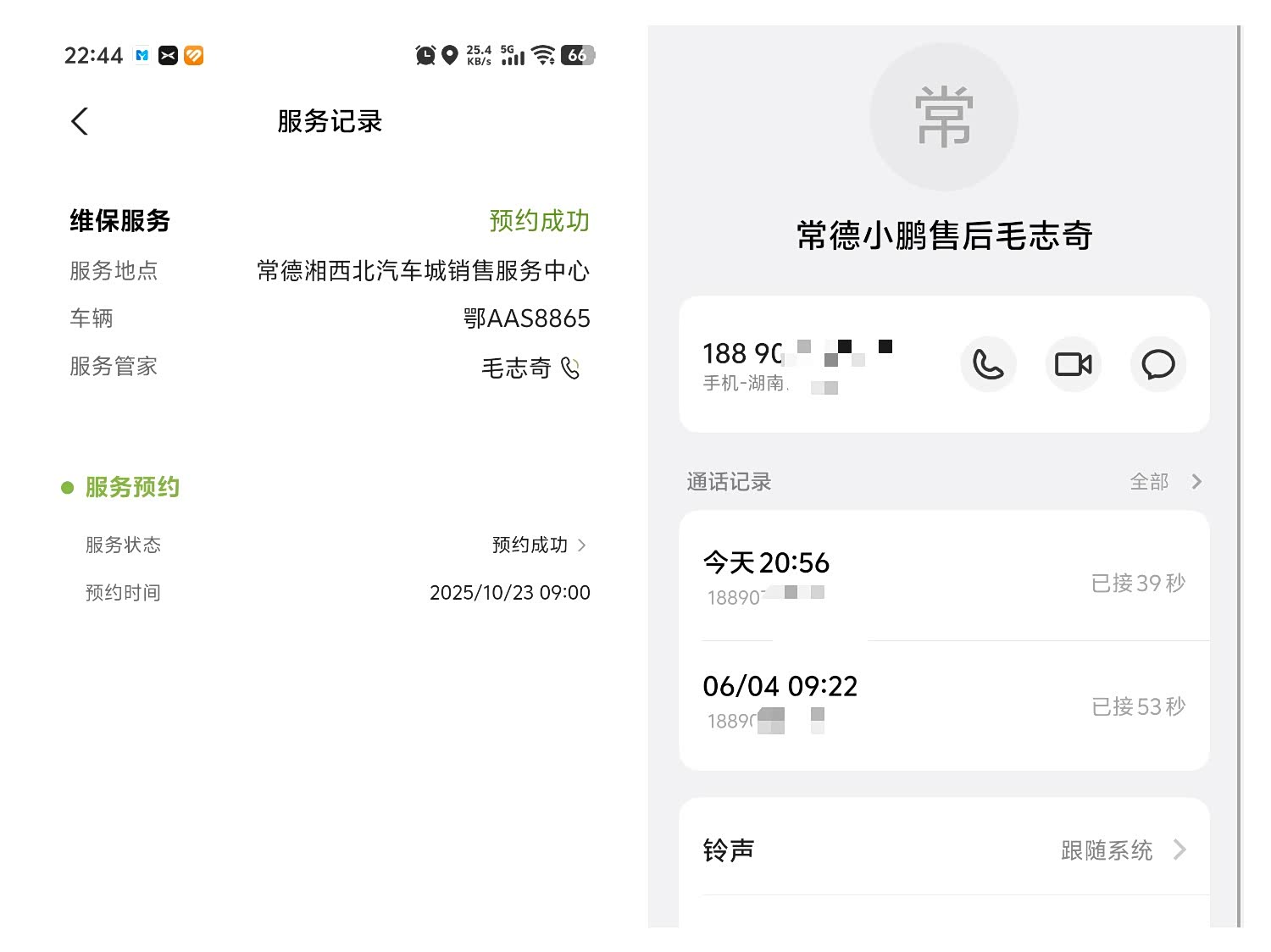Tap the 预约时间 row label
The width and height of the screenshot is (1271, 952).
(123, 593)
